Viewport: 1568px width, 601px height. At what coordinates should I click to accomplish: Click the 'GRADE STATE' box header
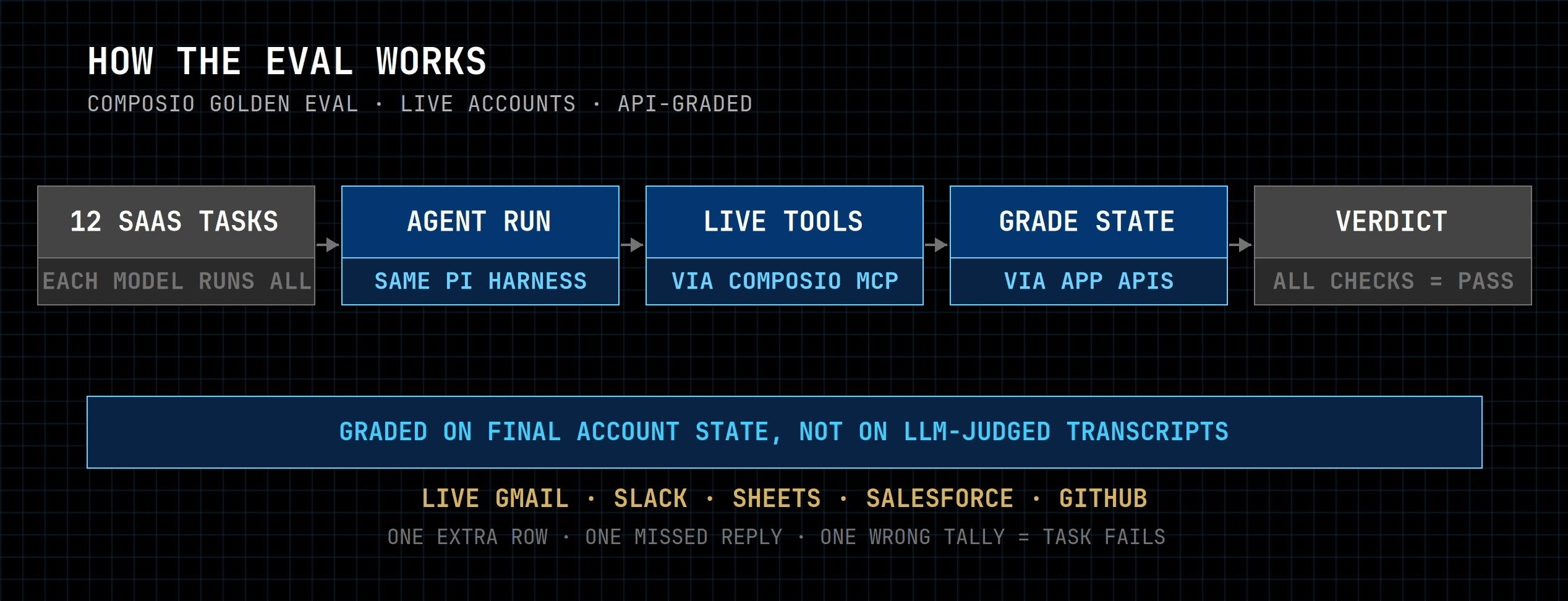[1089, 222]
